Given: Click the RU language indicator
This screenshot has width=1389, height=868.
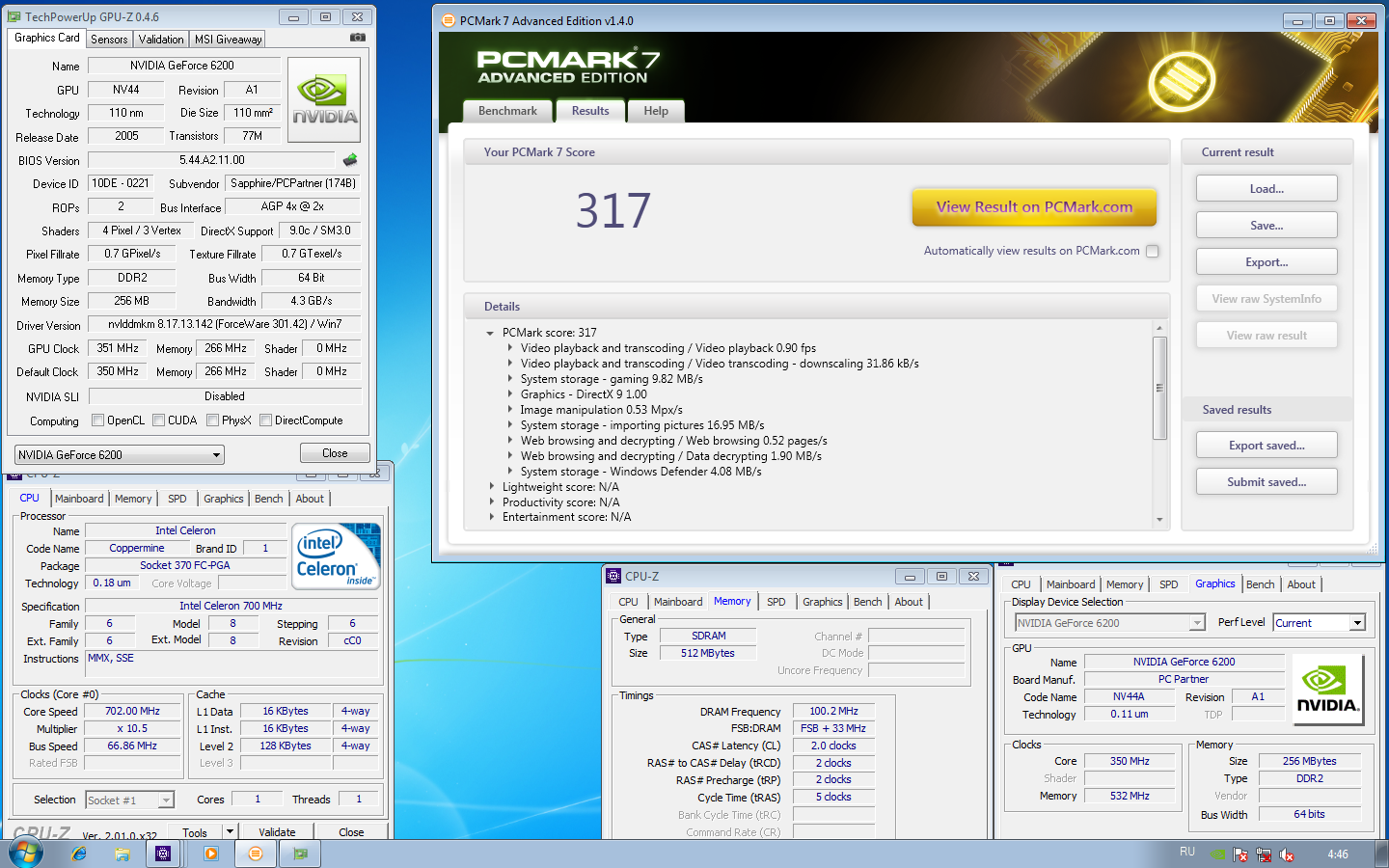Looking at the screenshot, I should pyautogui.click(x=1187, y=852).
